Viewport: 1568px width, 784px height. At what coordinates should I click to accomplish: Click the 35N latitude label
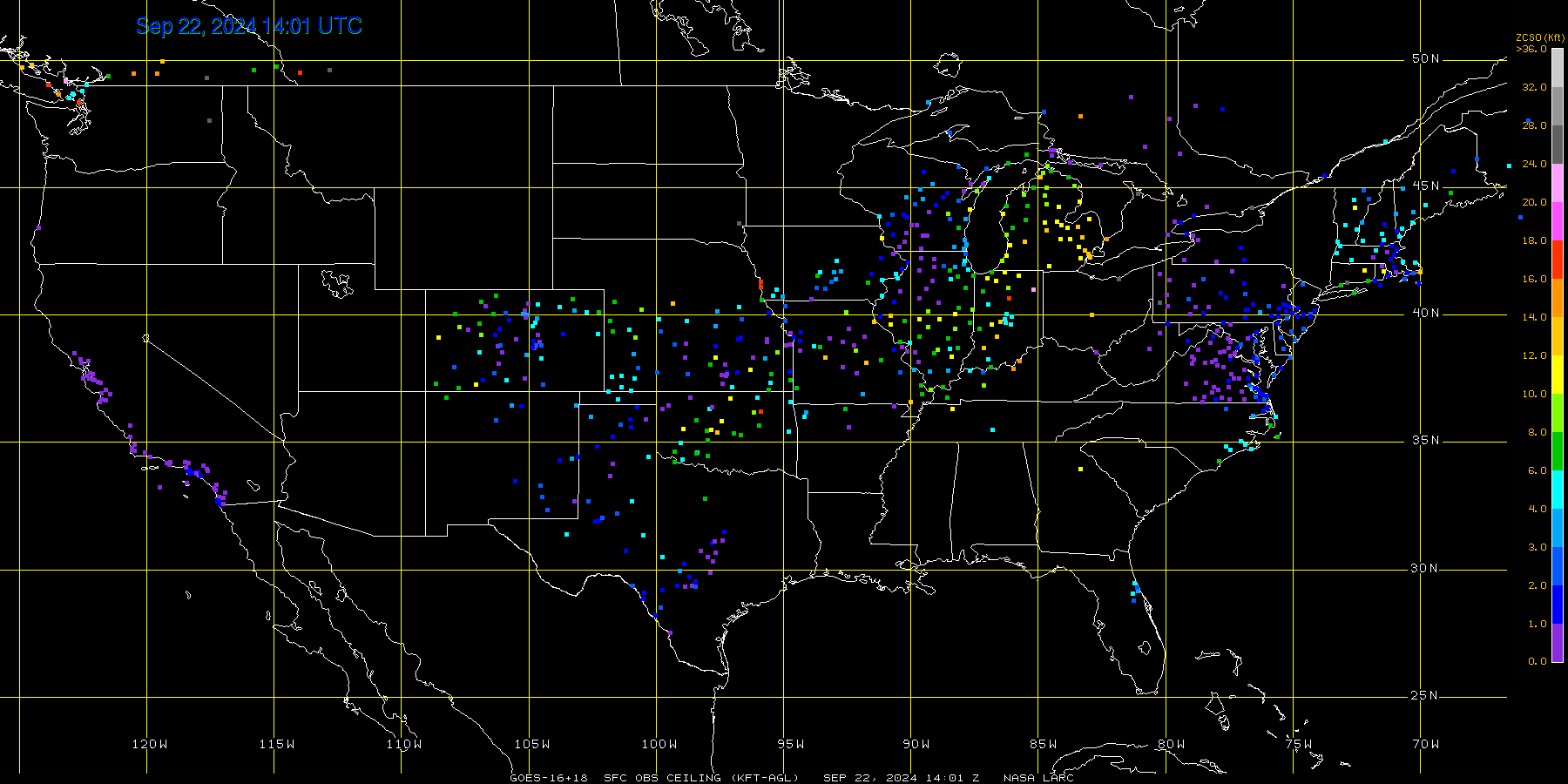1426,440
